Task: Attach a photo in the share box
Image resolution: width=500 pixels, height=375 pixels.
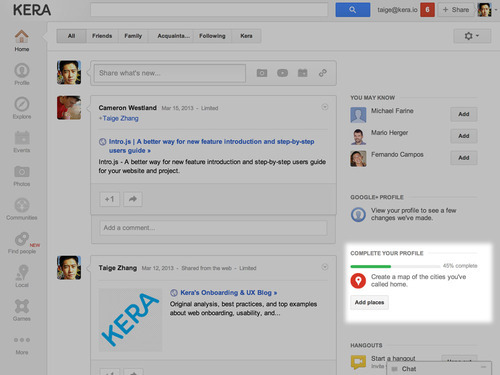Action: click(262, 73)
